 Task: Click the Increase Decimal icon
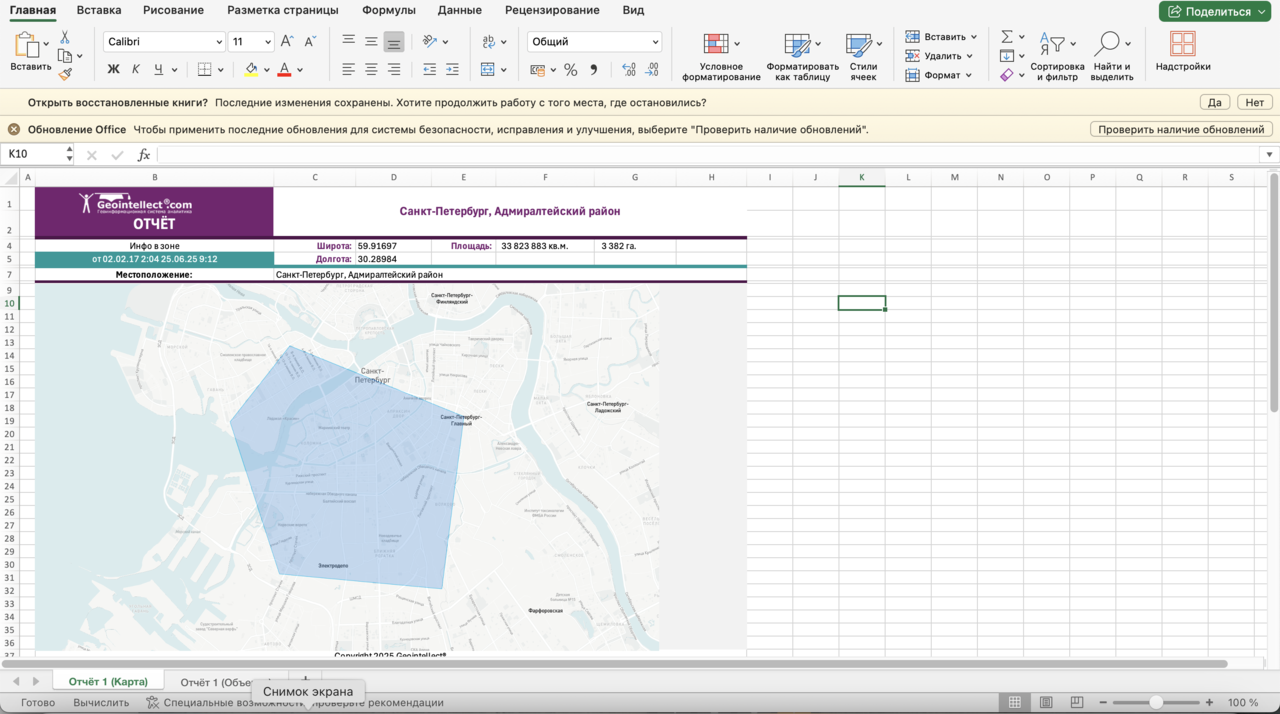tap(629, 70)
